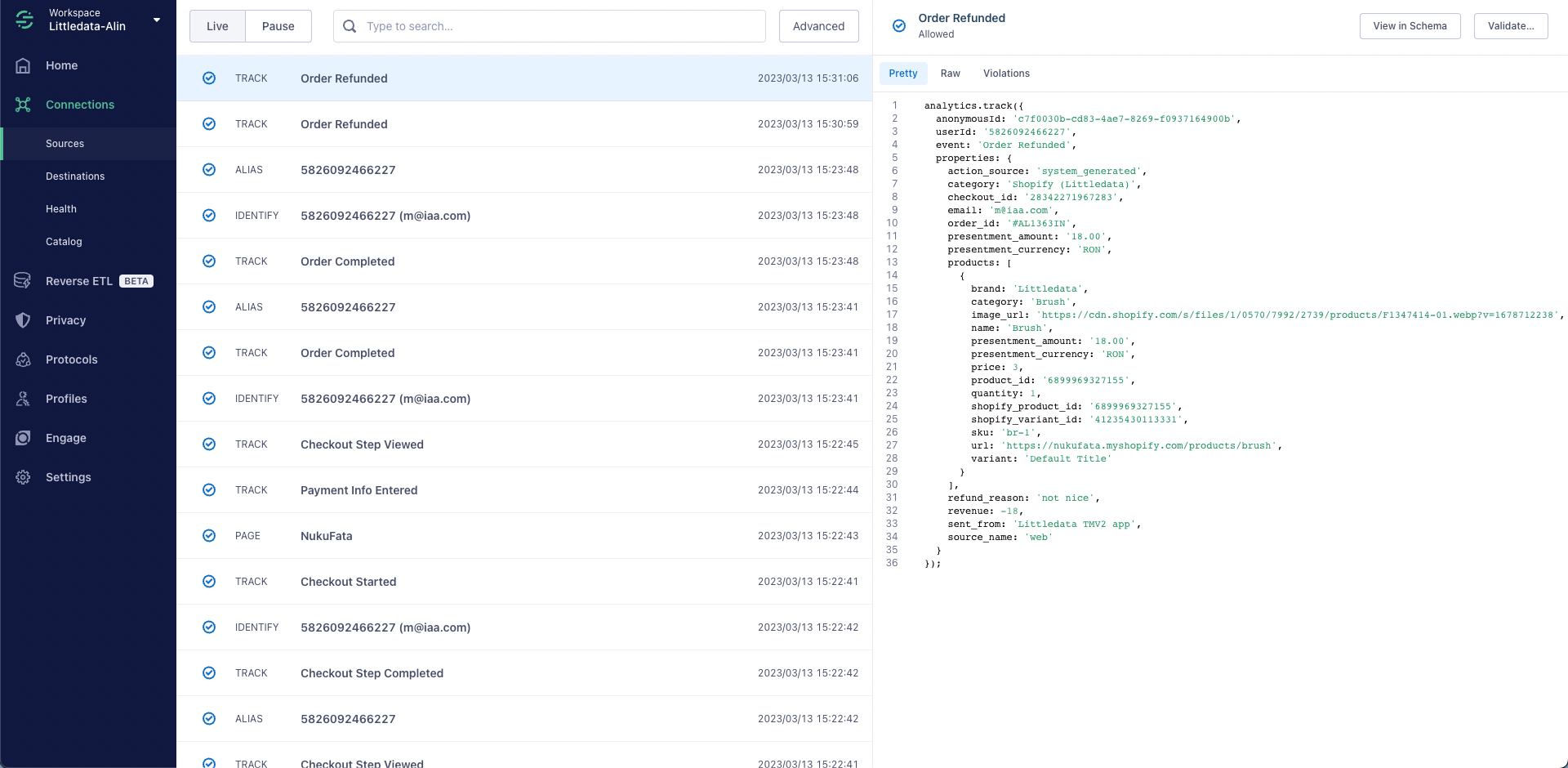Click the Home icon in sidebar
The width and height of the screenshot is (1568, 768).
(x=23, y=65)
